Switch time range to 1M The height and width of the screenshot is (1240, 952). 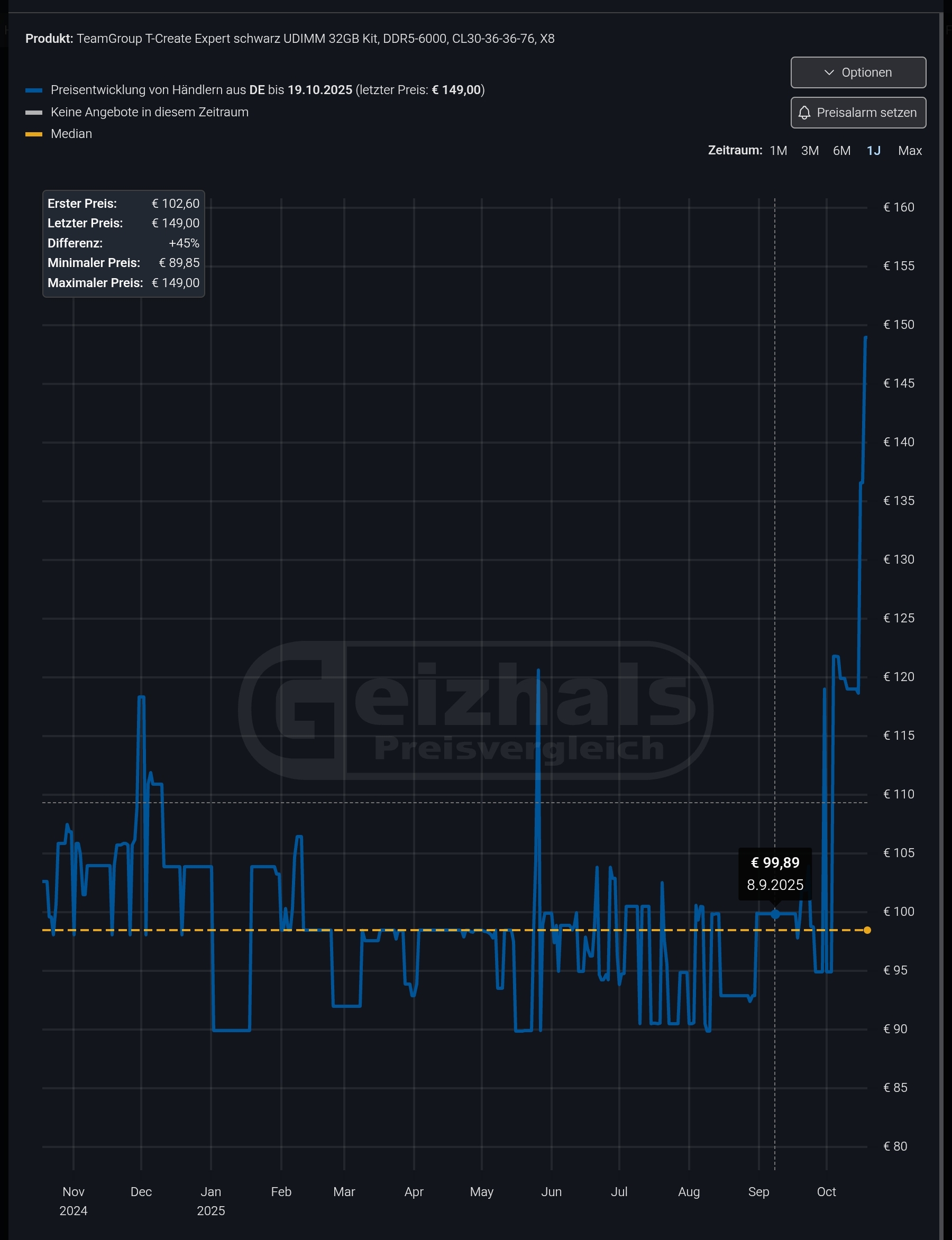(x=778, y=151)
